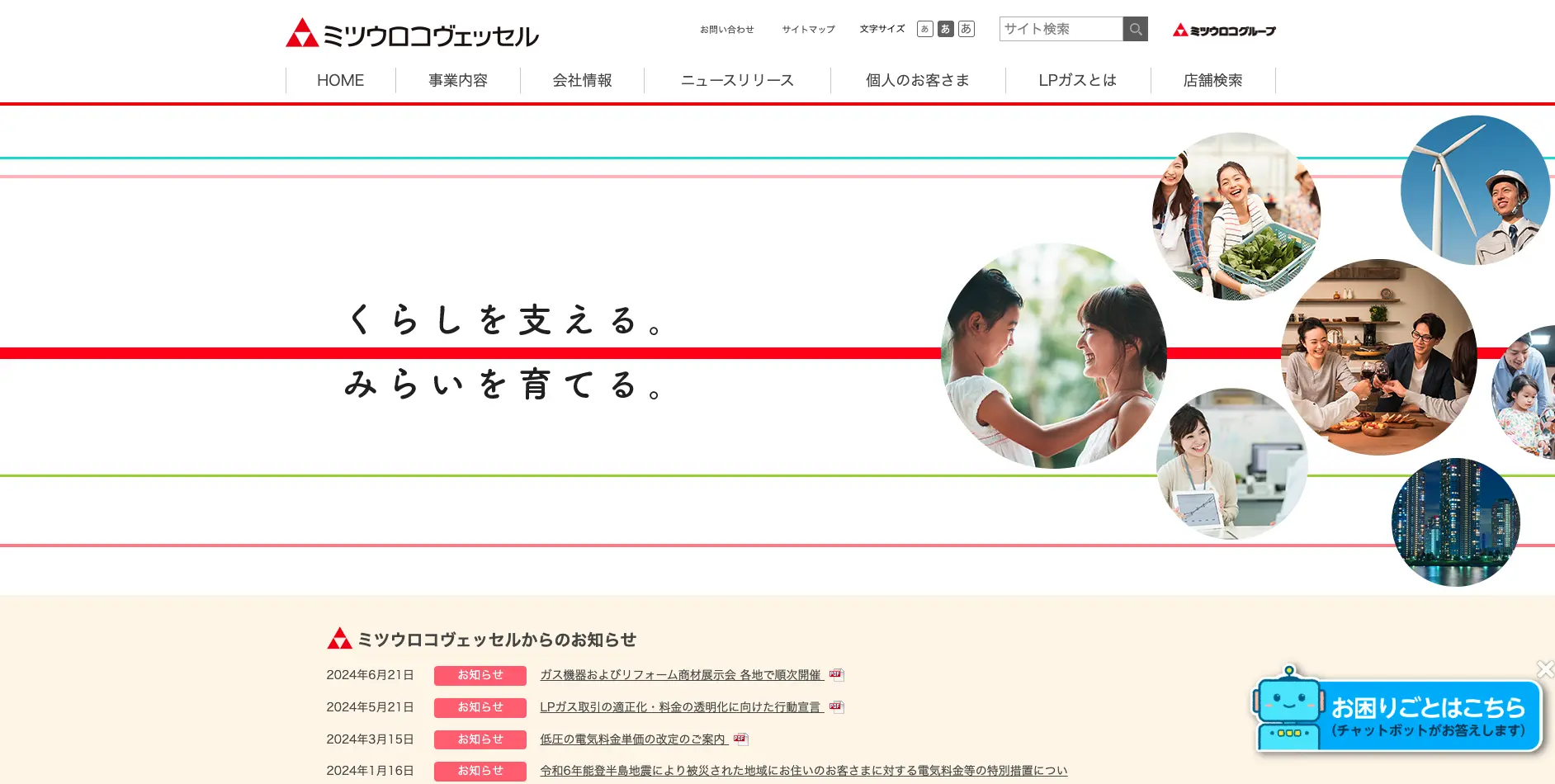Click the dinner toast circular photo

pyautogui.click(x=1379, y=357)
